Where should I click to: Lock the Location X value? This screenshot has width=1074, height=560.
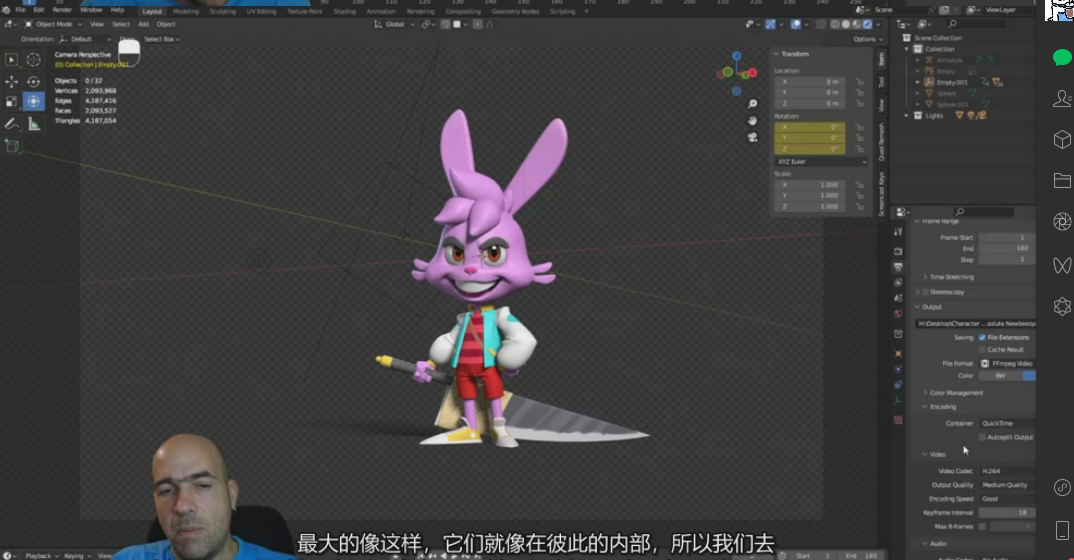pos(859,81)
